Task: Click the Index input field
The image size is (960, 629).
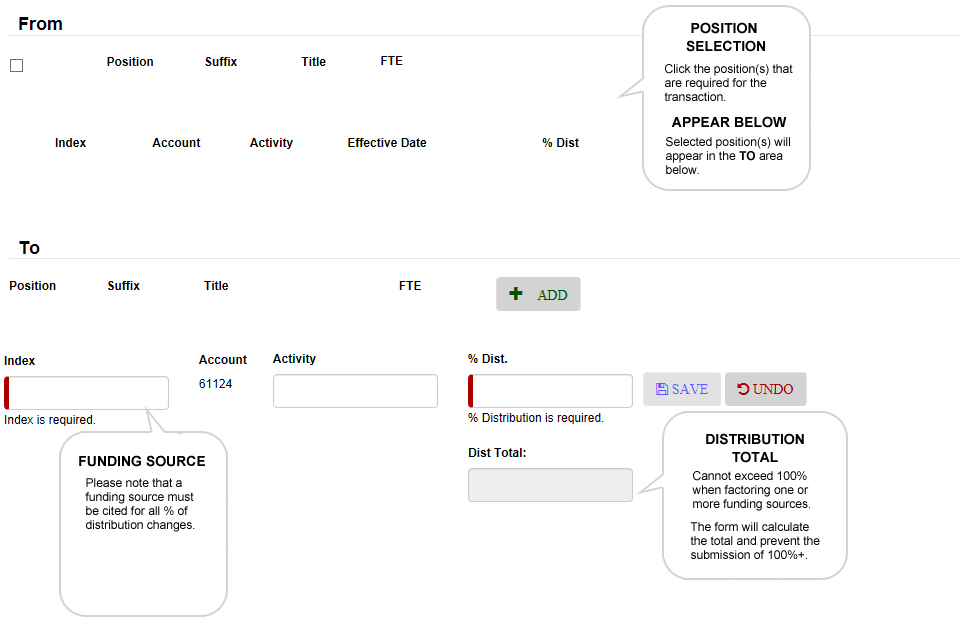Action: 86,392
